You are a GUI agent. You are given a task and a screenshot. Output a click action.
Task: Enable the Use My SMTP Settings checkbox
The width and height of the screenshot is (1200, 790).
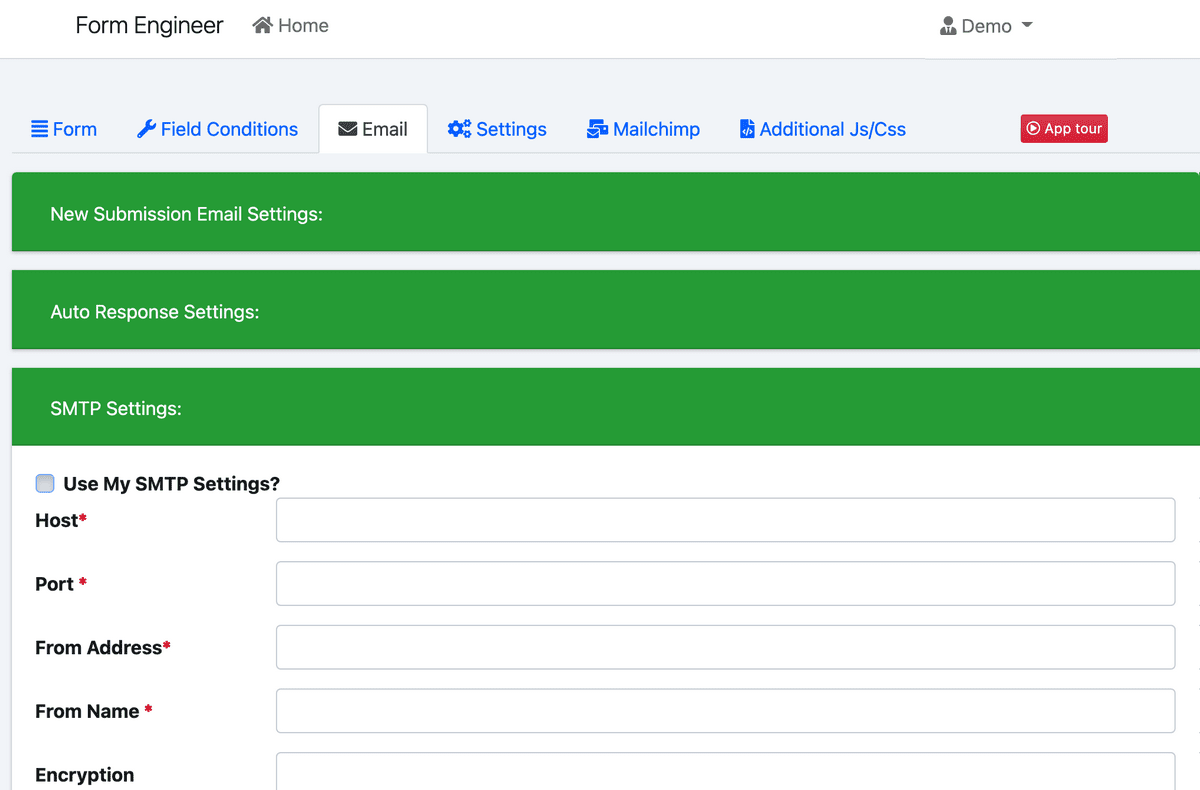(45, 484)
